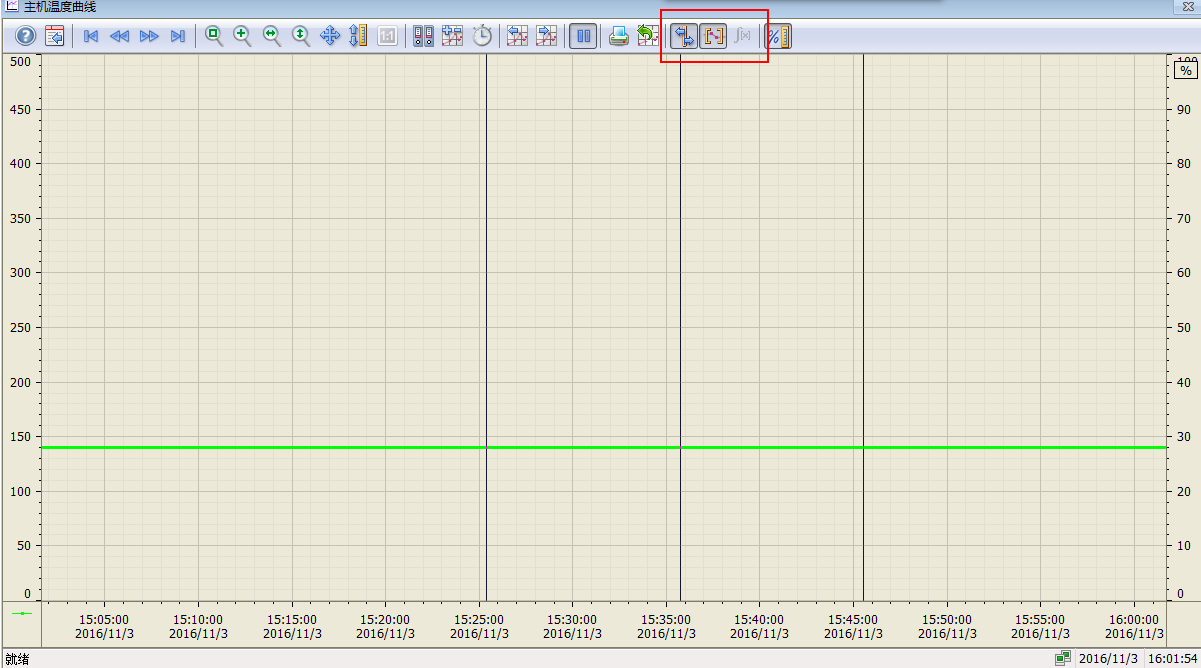The width and height of the screenshot is (1201, 668).
Task: Open the select data connection icon
Action: point(424,37)
